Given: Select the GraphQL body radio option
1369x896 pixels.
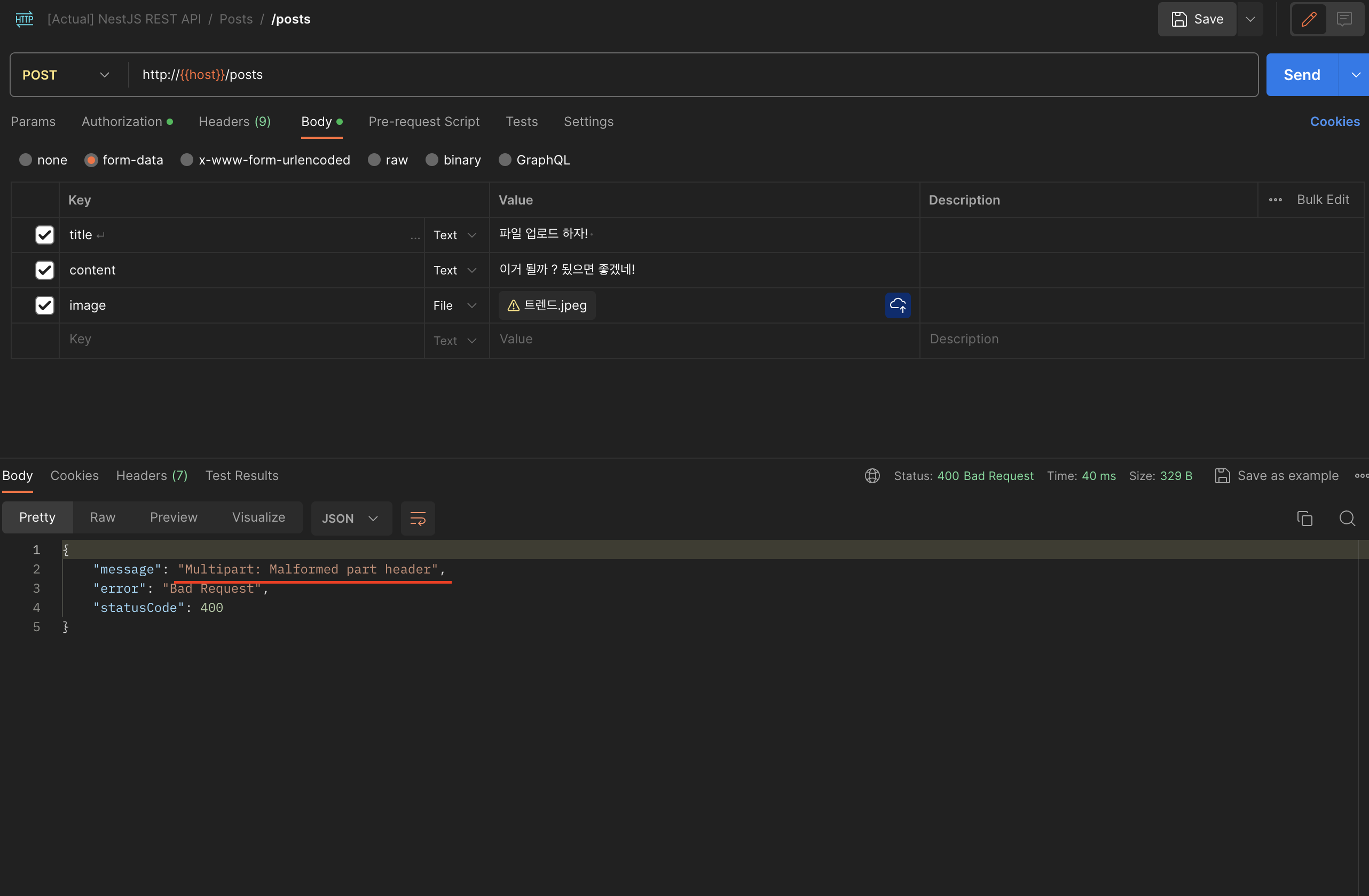Looking at the screenshot, I should tap(505, 160).
